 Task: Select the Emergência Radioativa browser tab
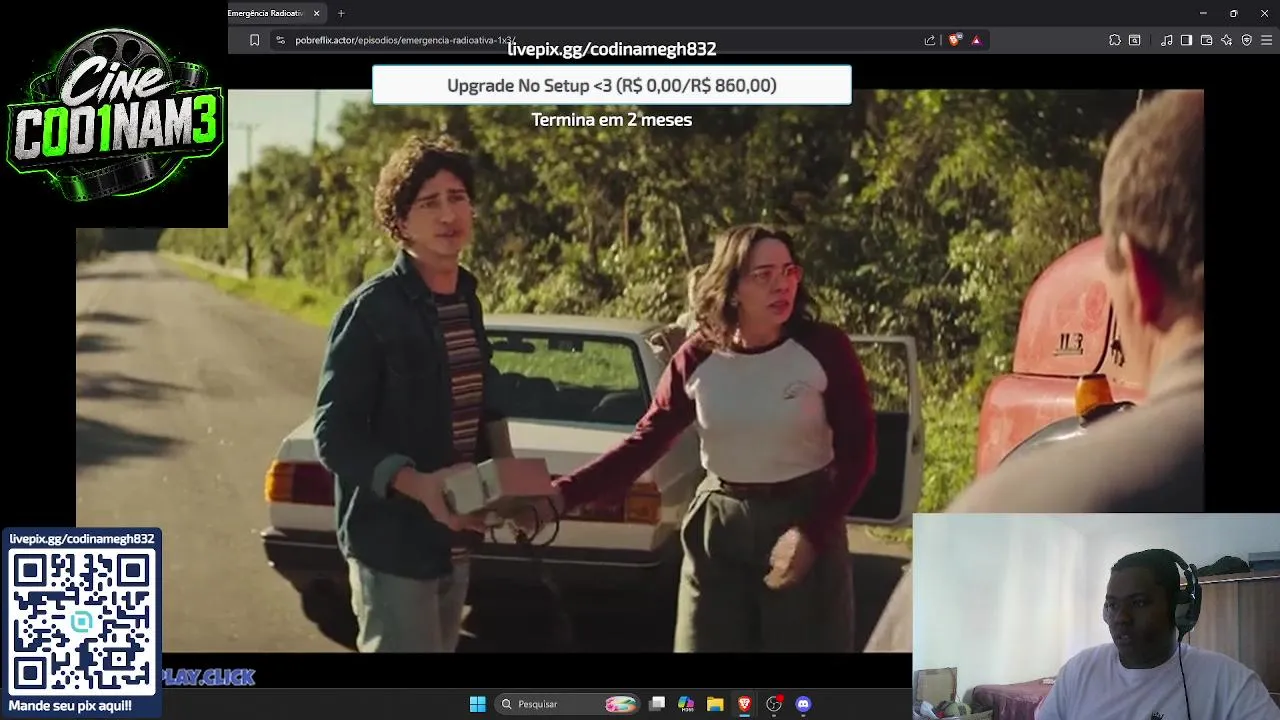pyautogui.click(x=266, y=13)
